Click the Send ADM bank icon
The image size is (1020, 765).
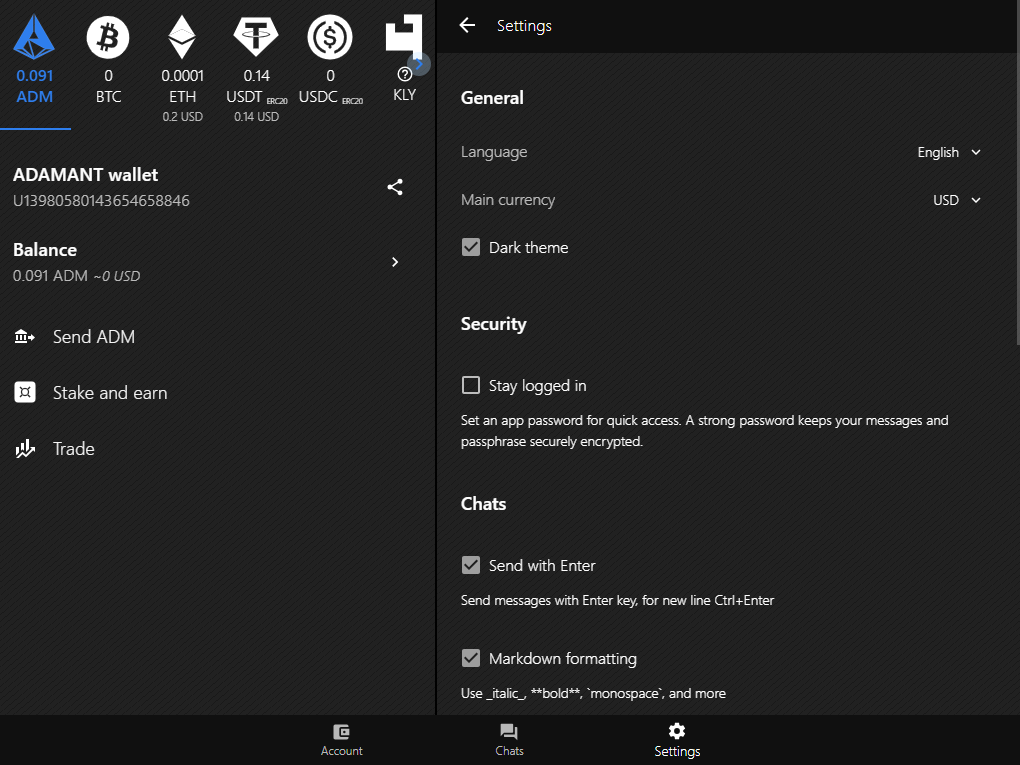click(x=25, y=336)
